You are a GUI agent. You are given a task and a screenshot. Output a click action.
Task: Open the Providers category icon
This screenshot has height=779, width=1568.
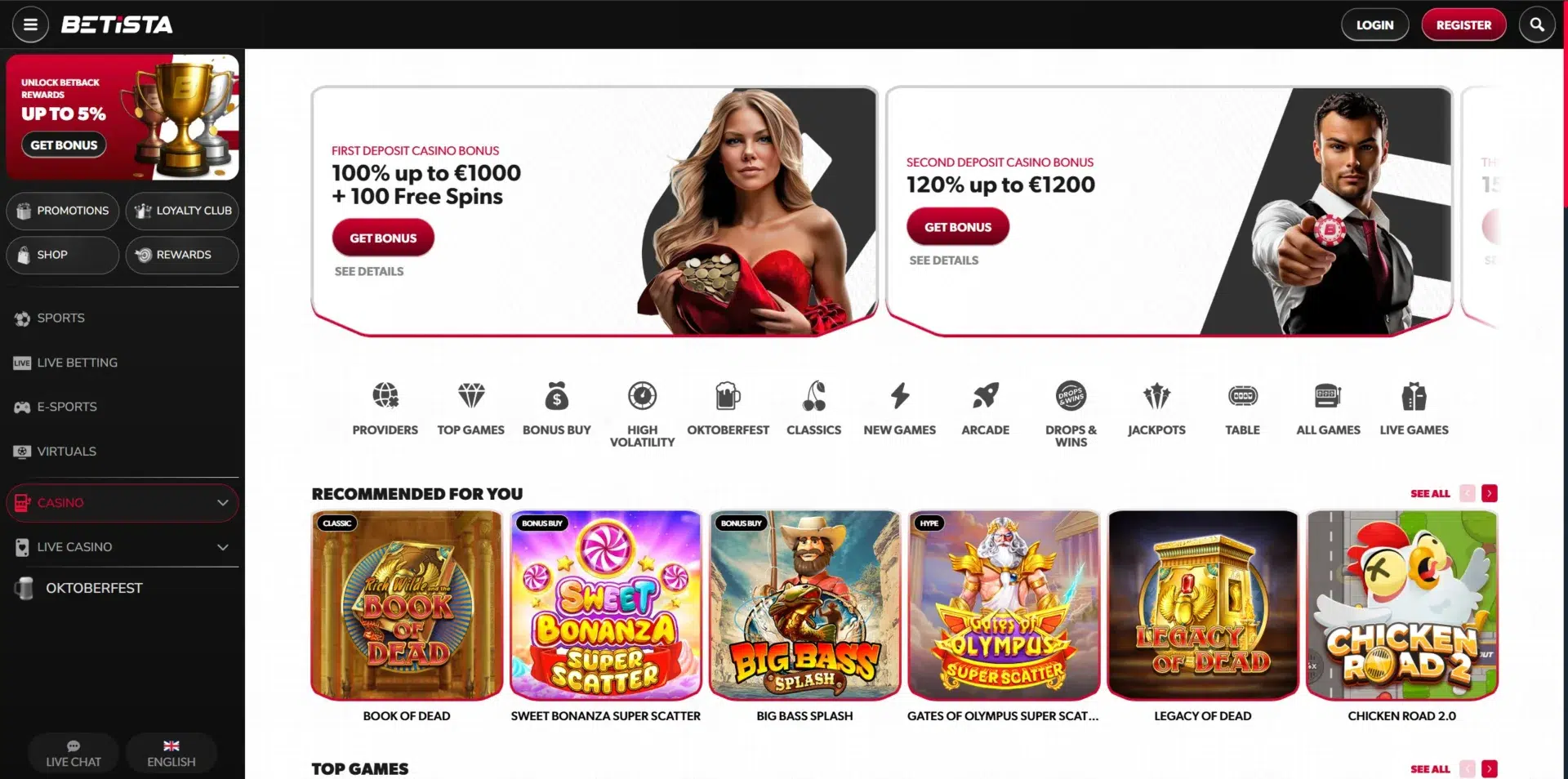pos(385,396)
